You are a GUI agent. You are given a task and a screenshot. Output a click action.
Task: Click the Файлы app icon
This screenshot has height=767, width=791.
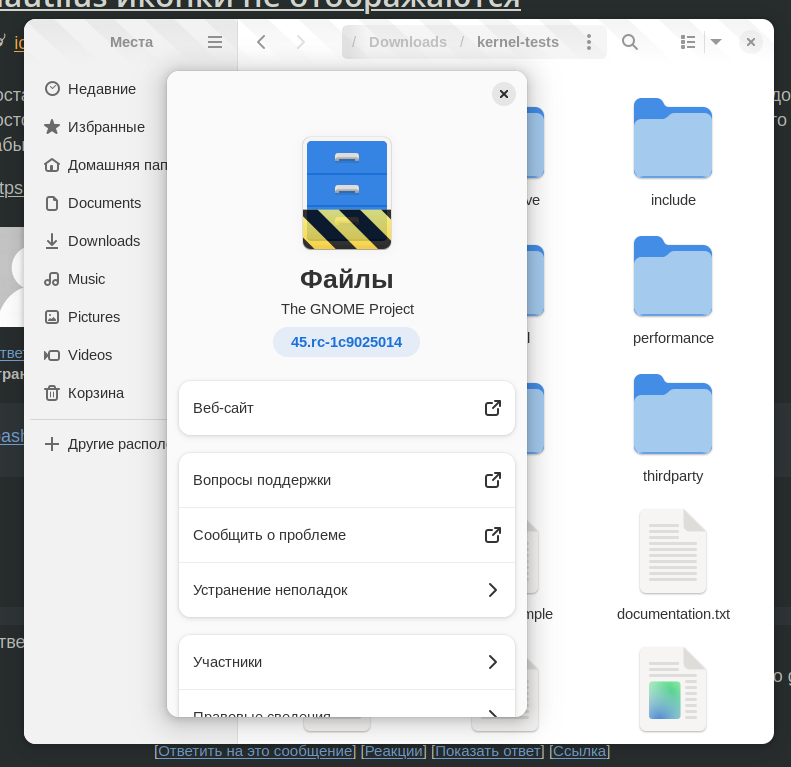click(x=347, y=193)
